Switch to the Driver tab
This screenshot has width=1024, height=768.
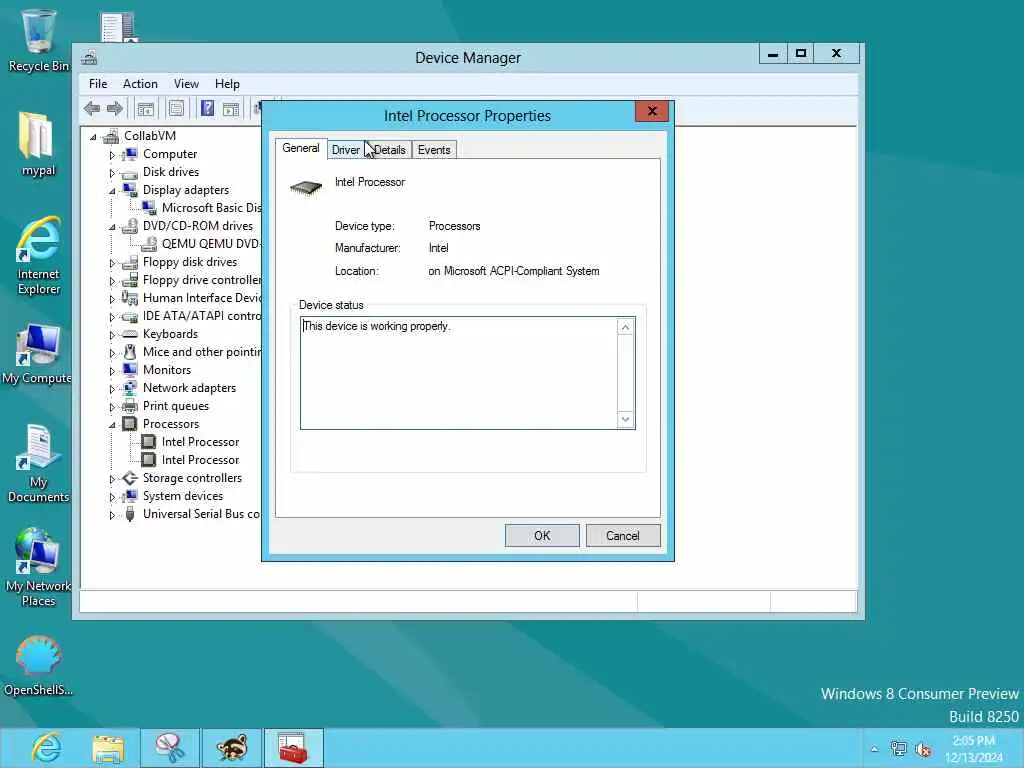pos(345,150)
